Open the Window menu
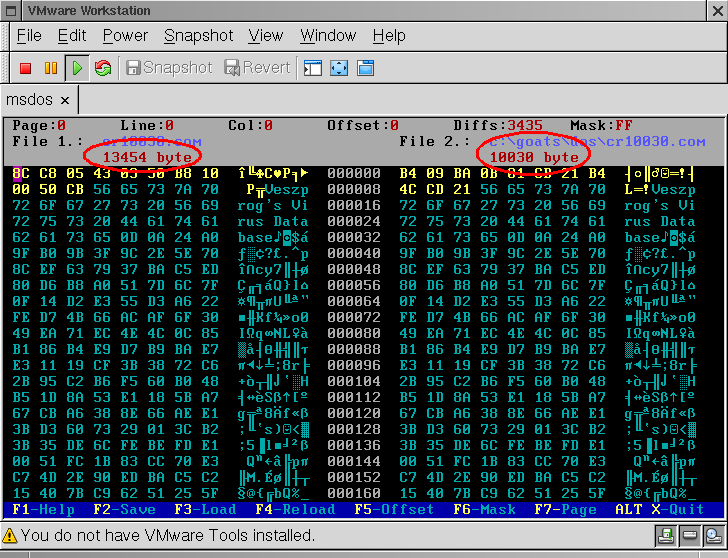Image resolution: width=728 pixels, height=558 pixels. click(x=328, y=36)
